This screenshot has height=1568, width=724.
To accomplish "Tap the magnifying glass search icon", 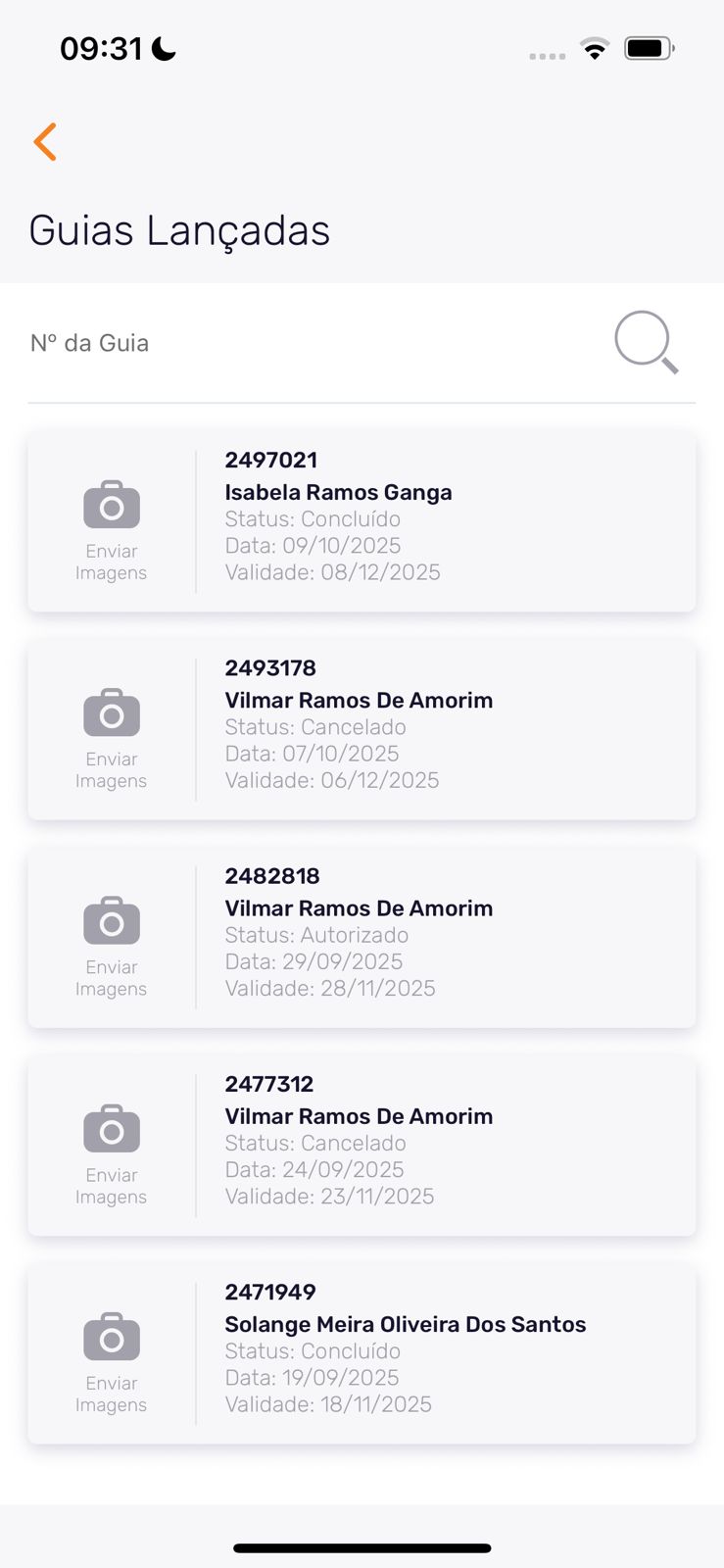I will [x=646, y=342].
